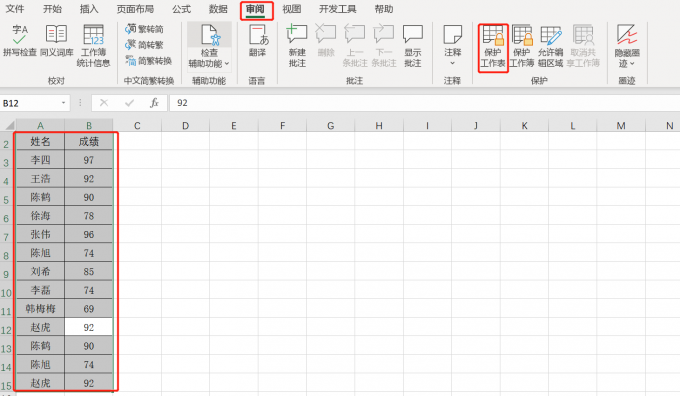Toggle 显示批注 show comments
This screenshot has width=680, height=396.
coord(412,46)
